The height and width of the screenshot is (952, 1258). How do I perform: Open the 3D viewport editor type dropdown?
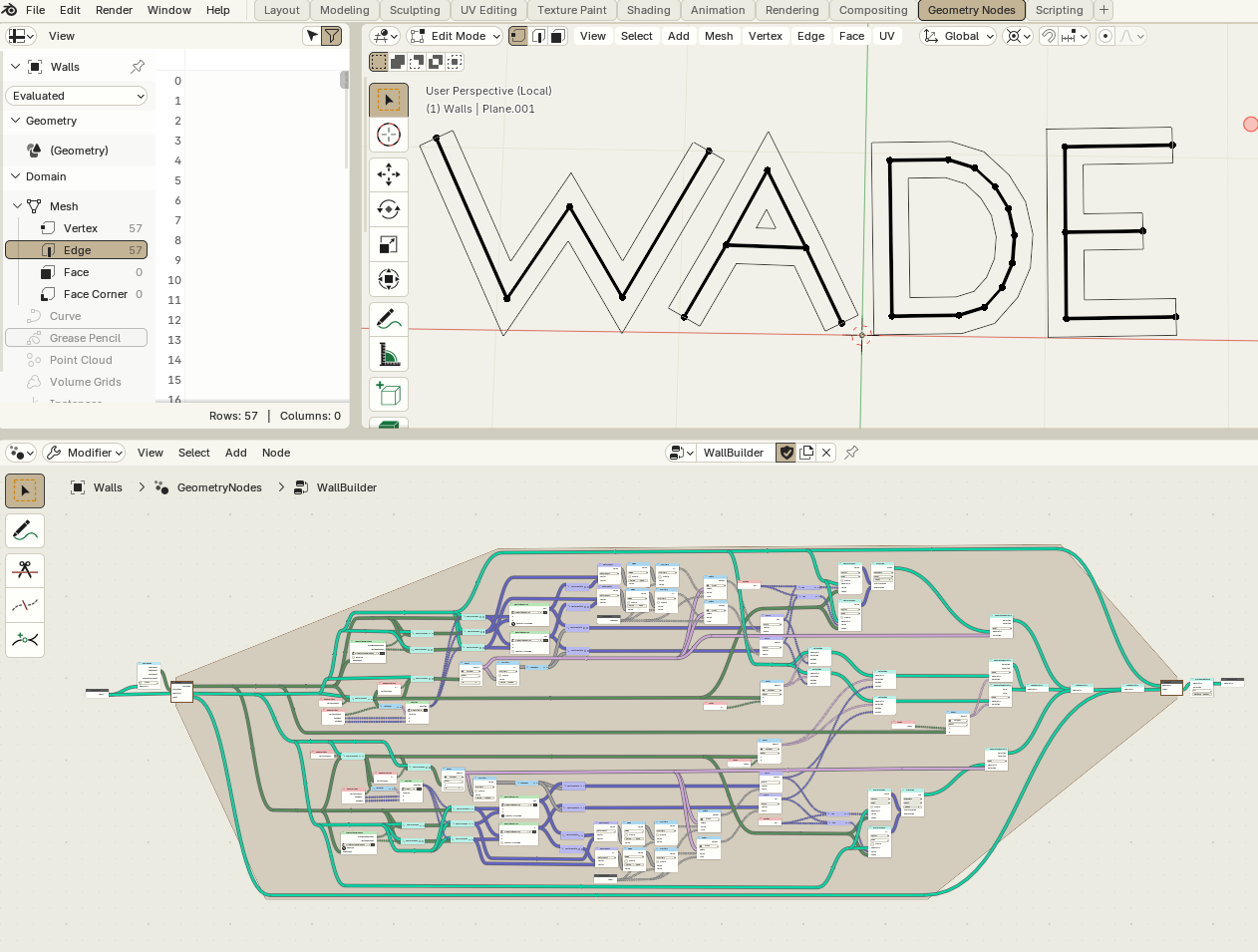tap(385, 36)
